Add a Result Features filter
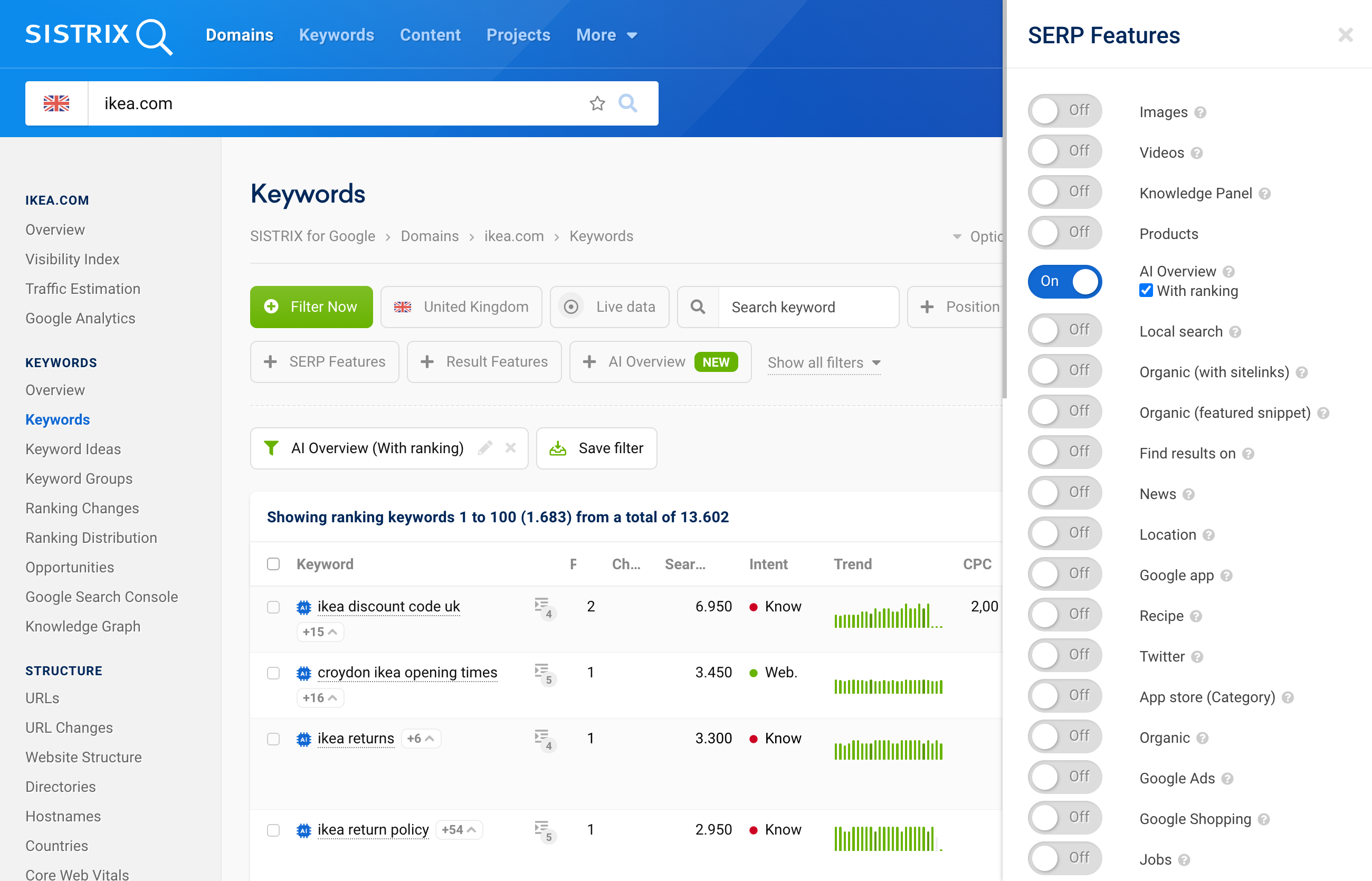 pos(484,363)
